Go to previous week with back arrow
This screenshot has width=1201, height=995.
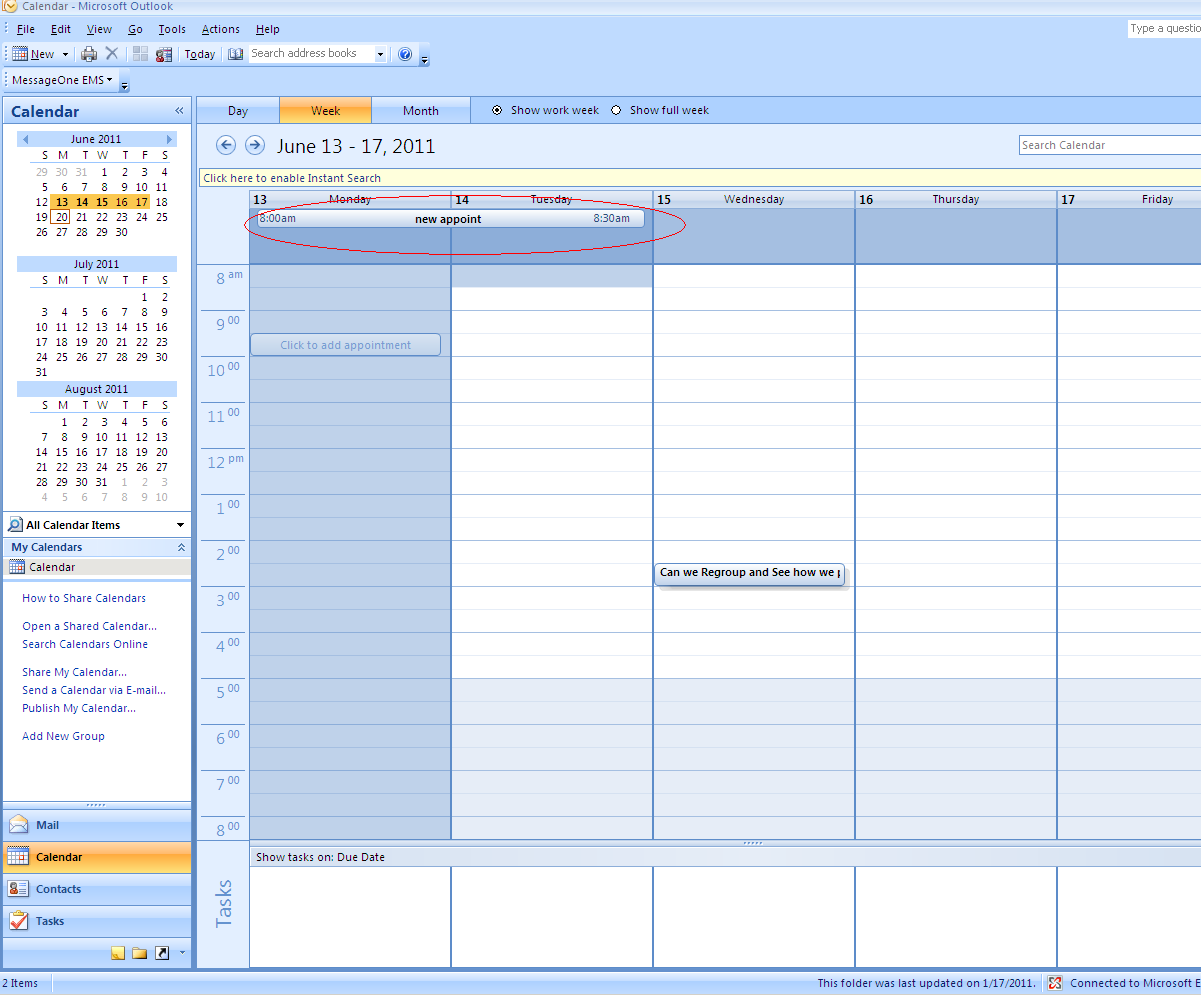226,145
